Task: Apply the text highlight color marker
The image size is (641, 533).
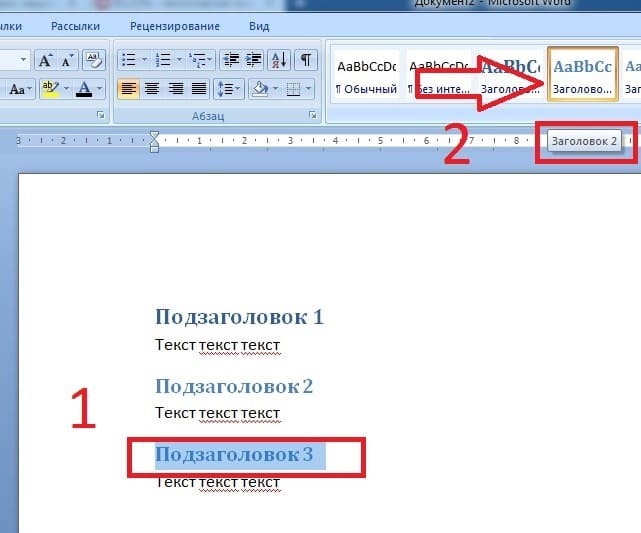Action: (x=50, y=89)
